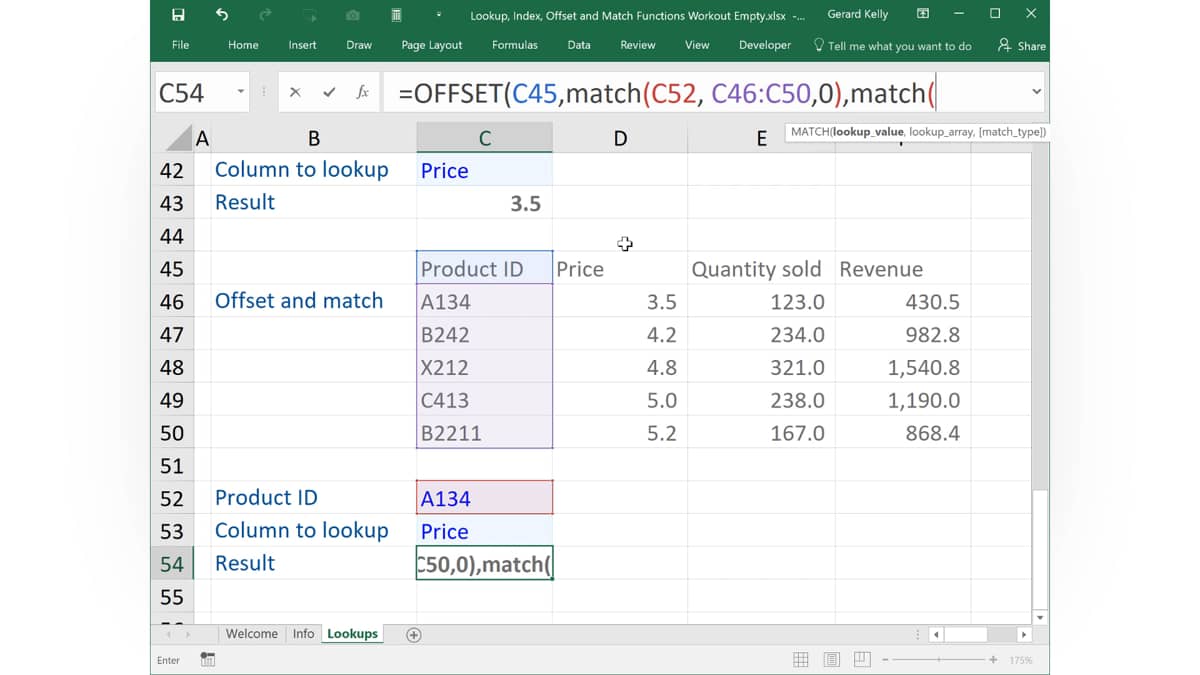Image resolution: width=1200 pixels, height=675 pixels.
Task: Click the vertical scrollbar thumb
Action: point(1040,550)
